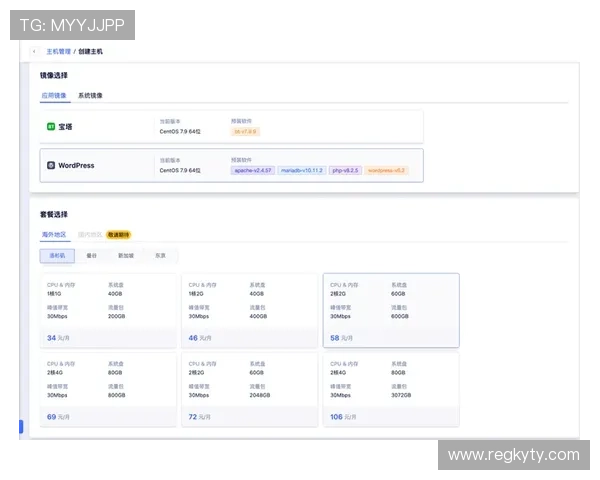Click the php-v8.2.5 tag
This screenshot has height=480, width=600.
pyautogui.click(x=345, y=170)
